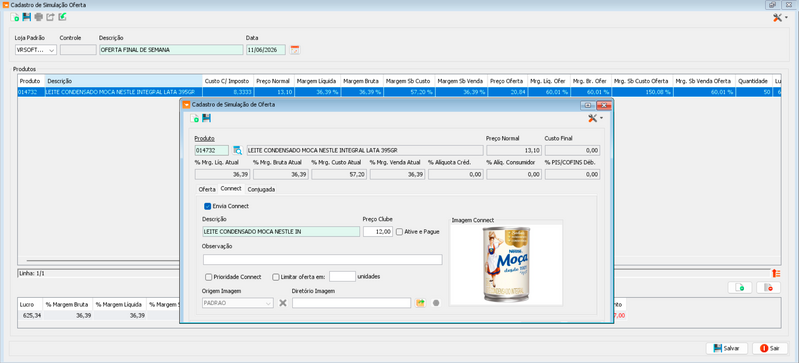
Task: Click X icon to clear image origin
Action: (283, 303)
